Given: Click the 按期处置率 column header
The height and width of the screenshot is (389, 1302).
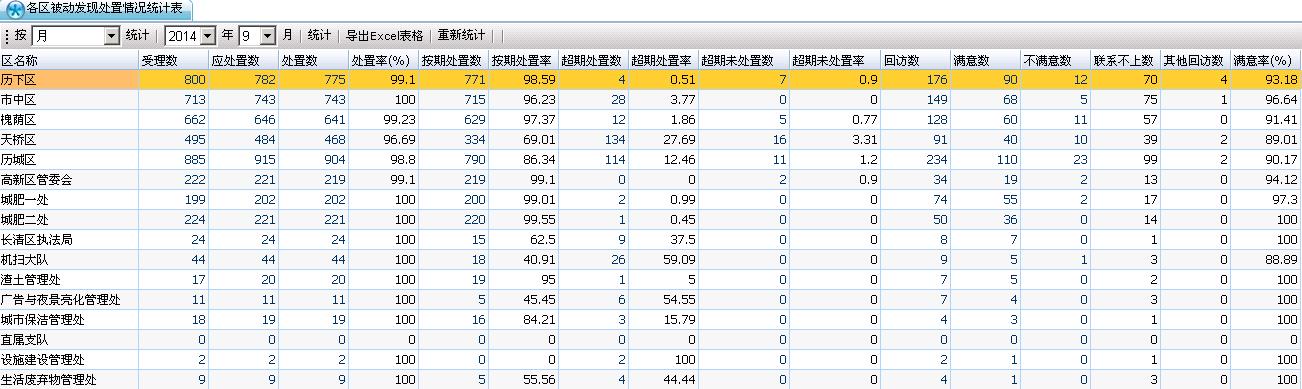Looking at the screenshot, I should pos(523,61).
